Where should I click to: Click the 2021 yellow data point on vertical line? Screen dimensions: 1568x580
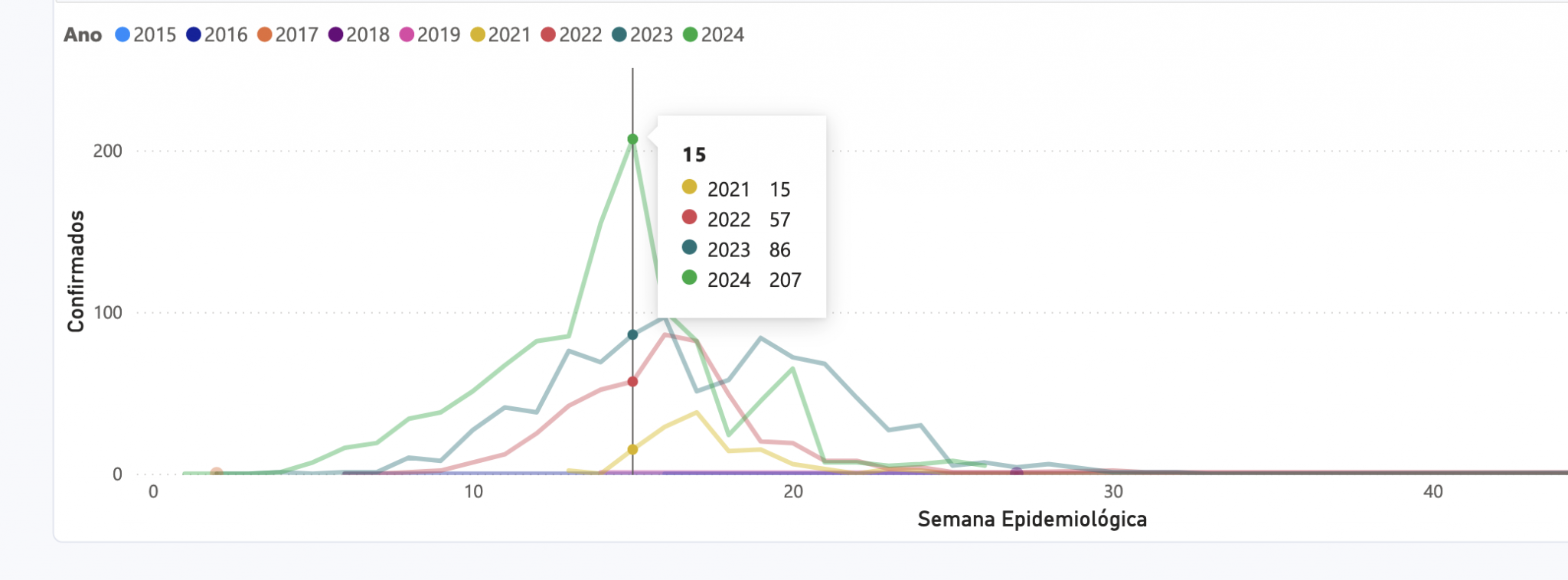click(x=632, y=450)
